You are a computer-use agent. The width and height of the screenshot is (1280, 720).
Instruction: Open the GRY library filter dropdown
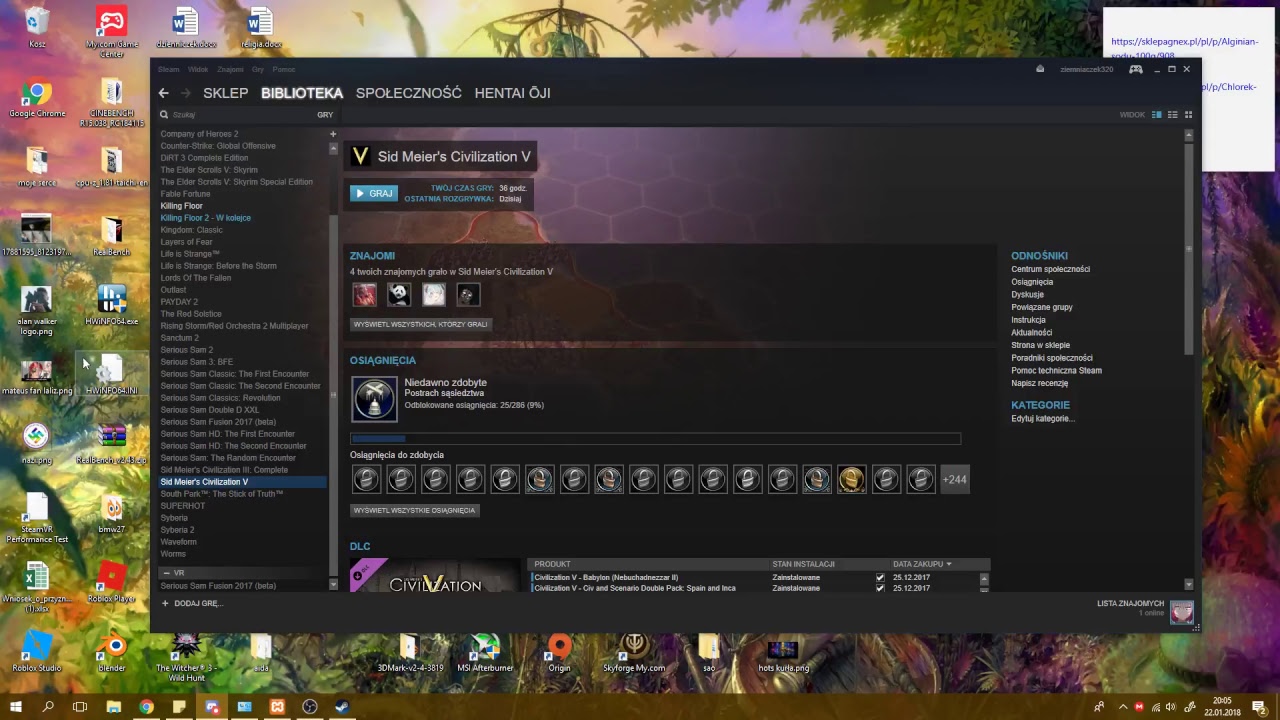click(325, 115)
